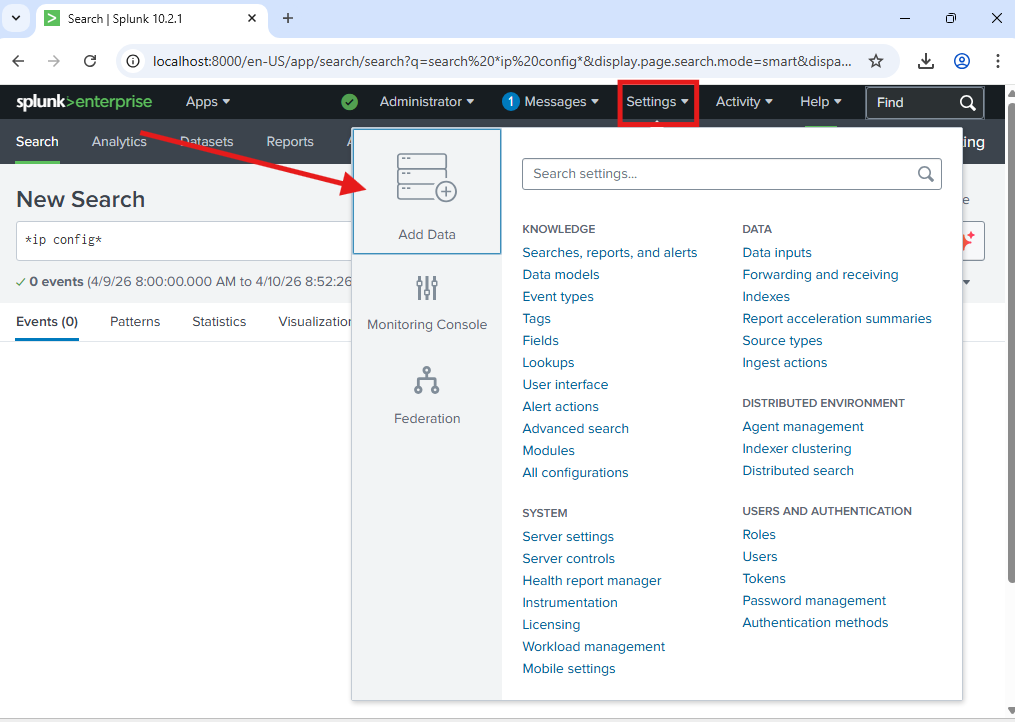
Task: Open the Licensing link
Action: (x=551, y=625)
